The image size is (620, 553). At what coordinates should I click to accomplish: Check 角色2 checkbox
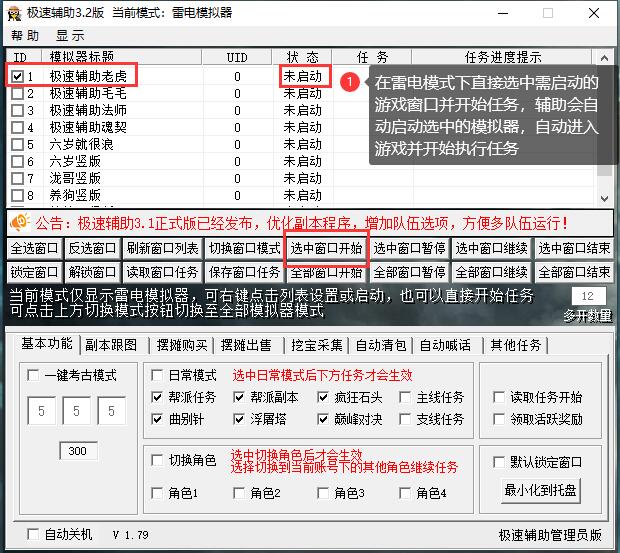coord(239,493)
